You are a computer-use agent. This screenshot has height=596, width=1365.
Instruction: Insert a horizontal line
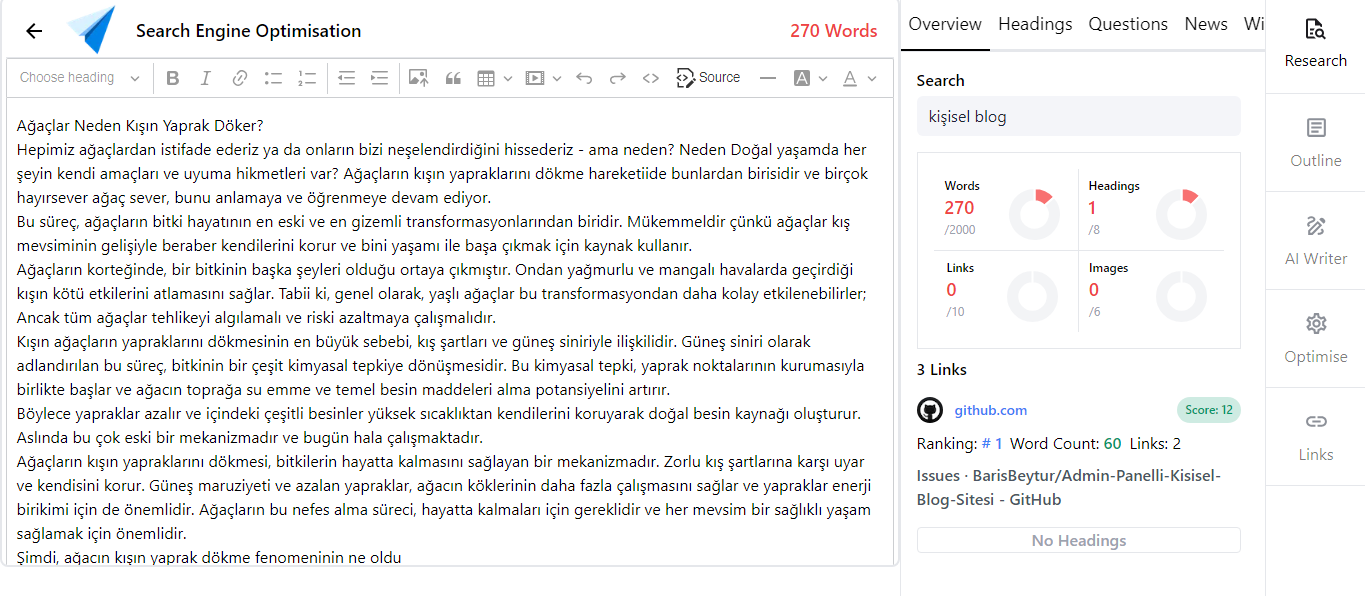click(768, 78)
